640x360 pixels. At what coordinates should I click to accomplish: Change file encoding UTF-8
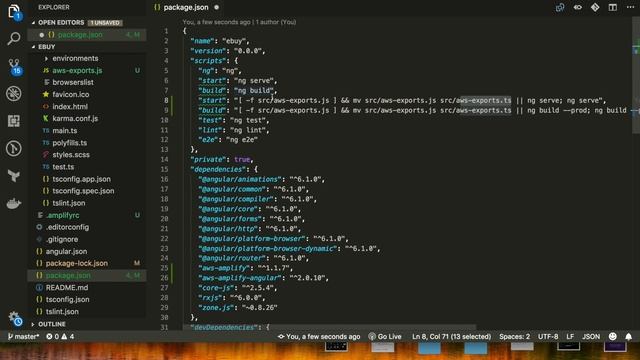548,337
